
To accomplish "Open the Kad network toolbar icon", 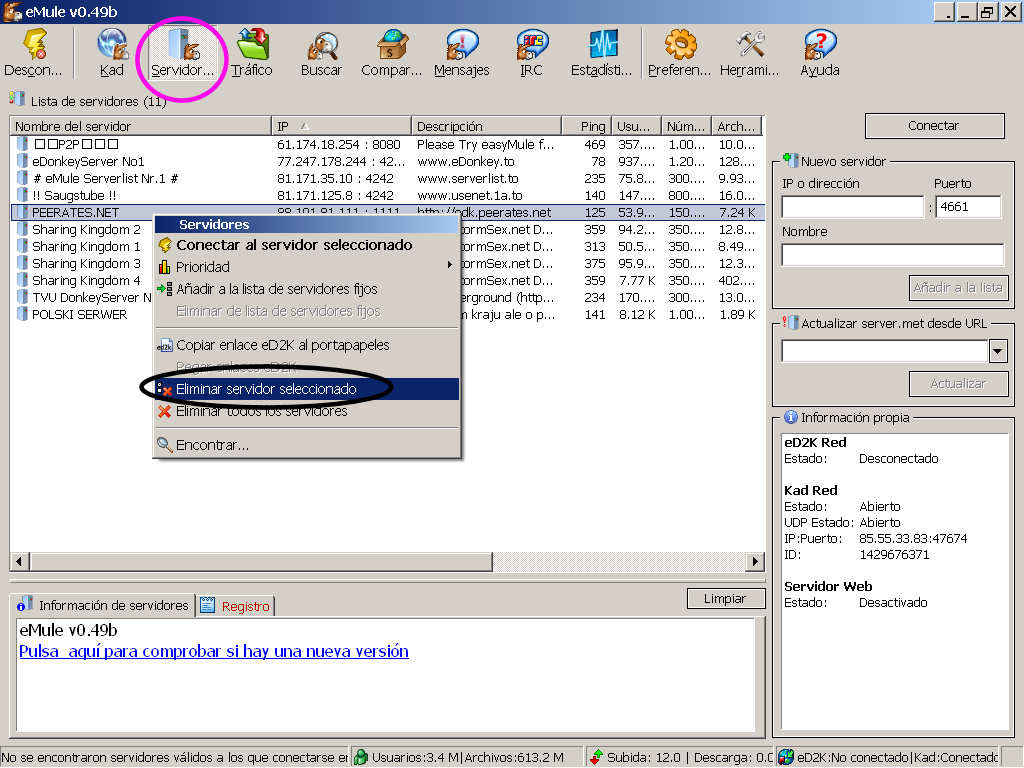I will pyautogui.click(x=112, y=52).
